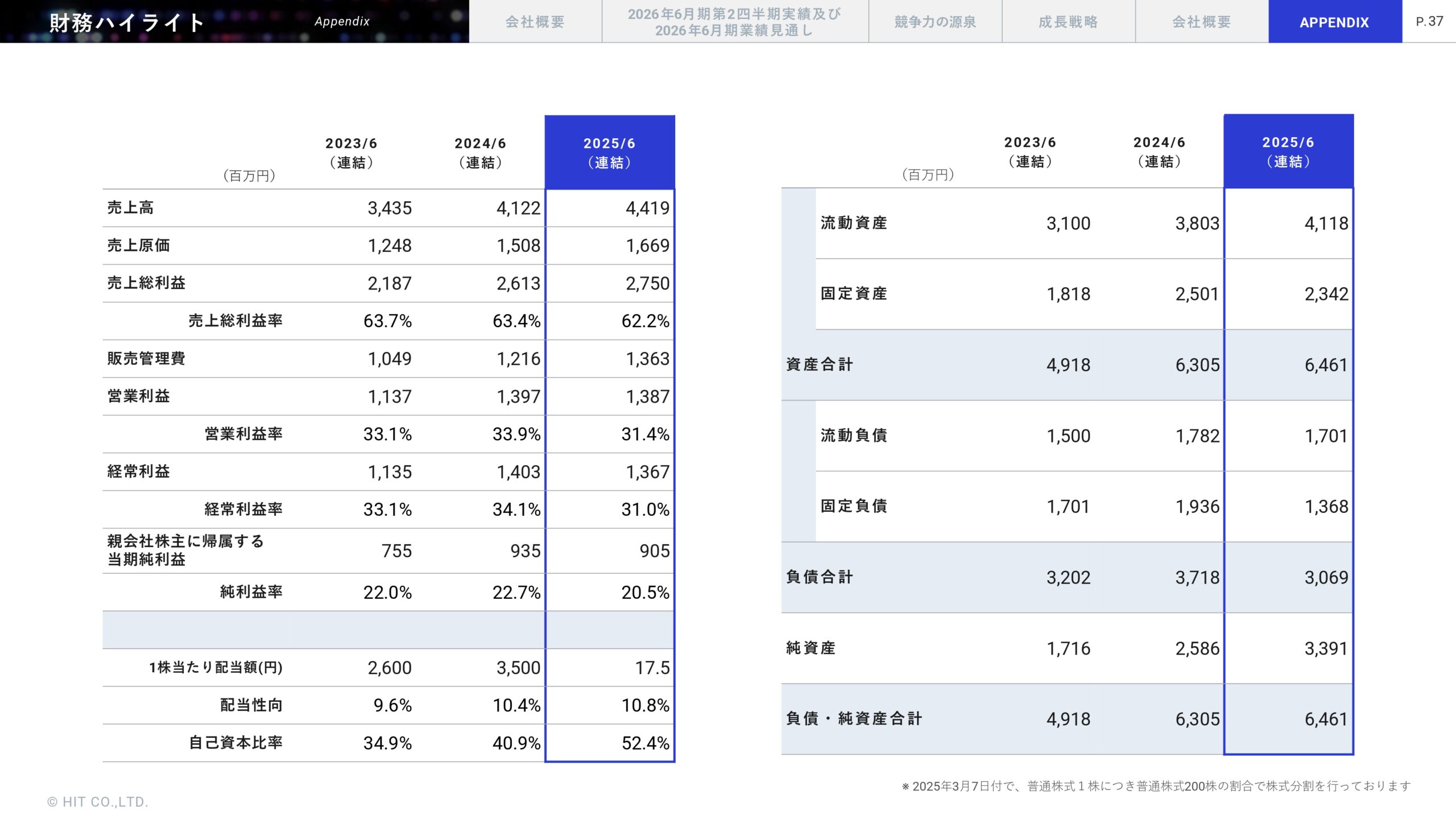Screen dimensions: 1456x819
Task: Click the HIT CO.,LTD. copyright text
Action: (x=98, y=802)
